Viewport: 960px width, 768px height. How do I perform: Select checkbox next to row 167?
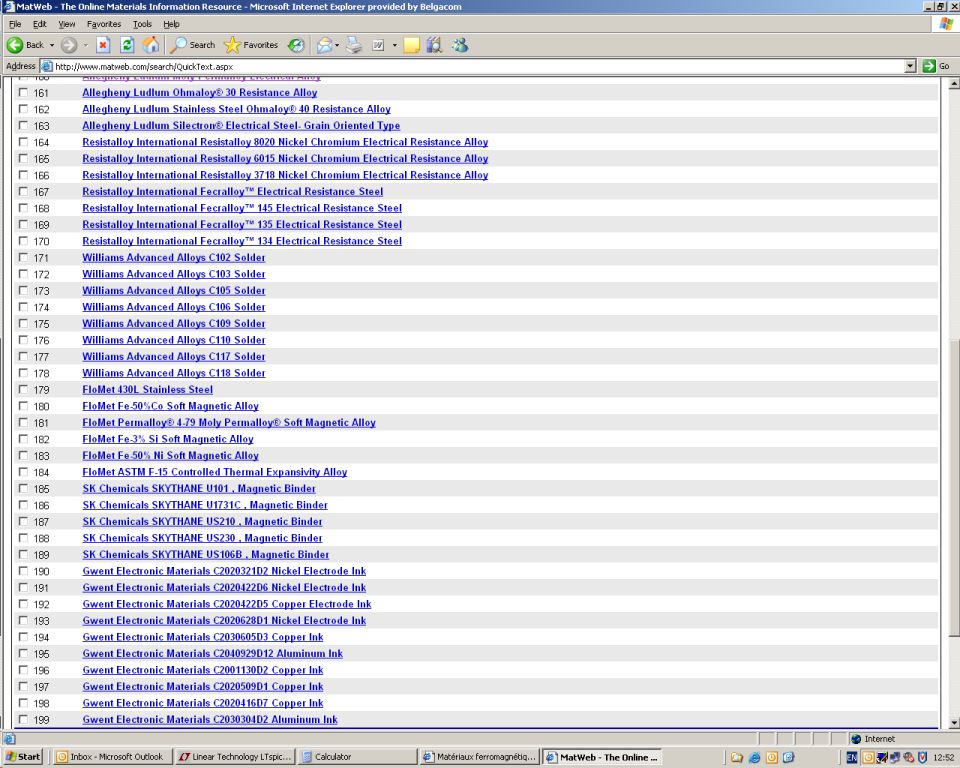coord(23,192)
